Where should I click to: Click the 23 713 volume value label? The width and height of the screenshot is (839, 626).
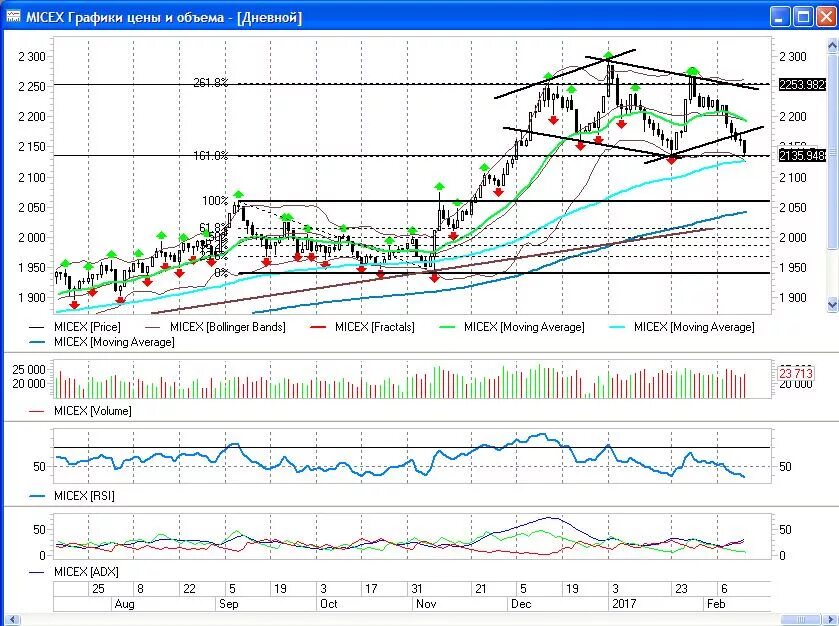point(796,373)
